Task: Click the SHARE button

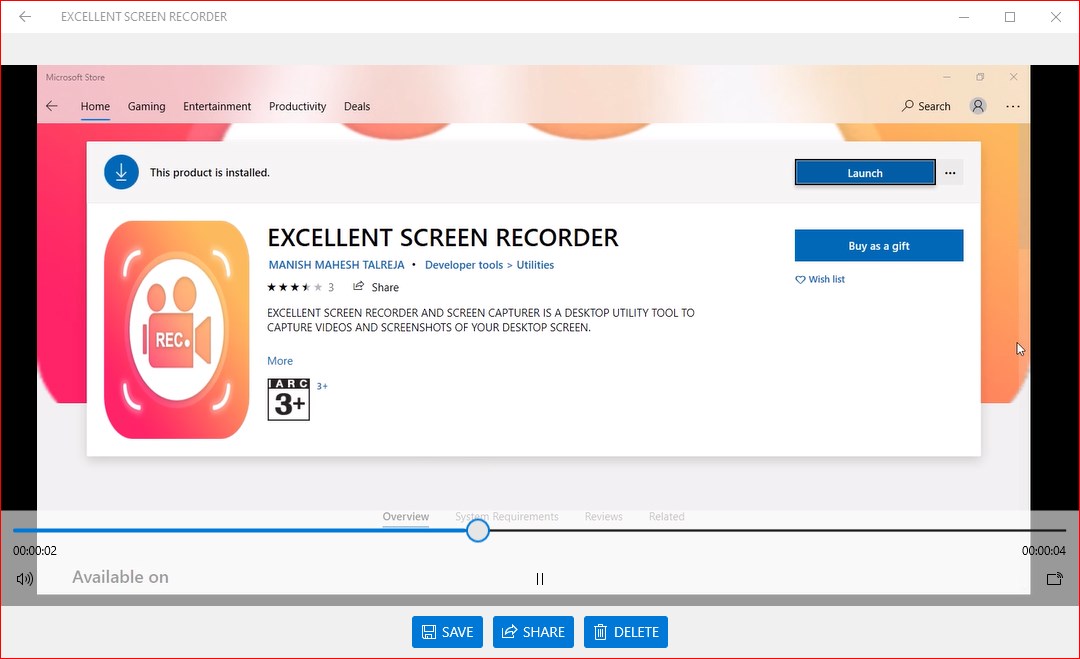Action: tap(533, 632)
